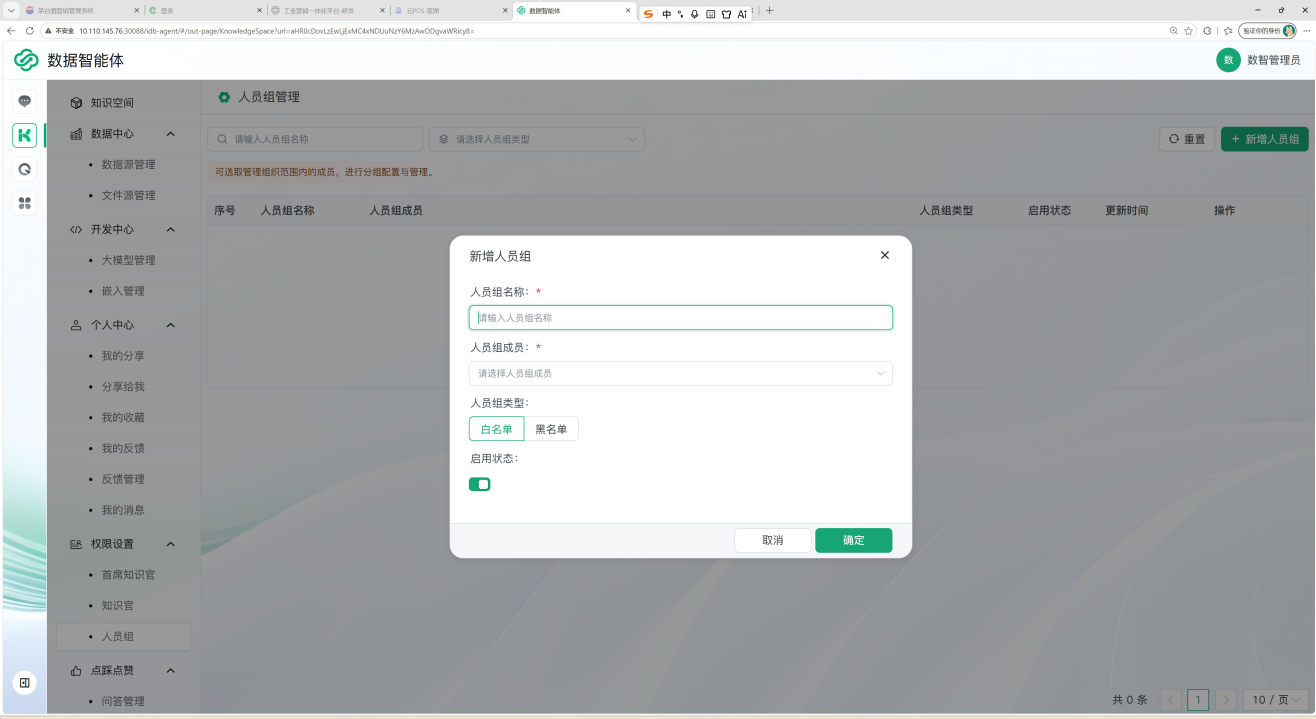Open the 10 / 页 page size dropdown

coord(1276,700)
